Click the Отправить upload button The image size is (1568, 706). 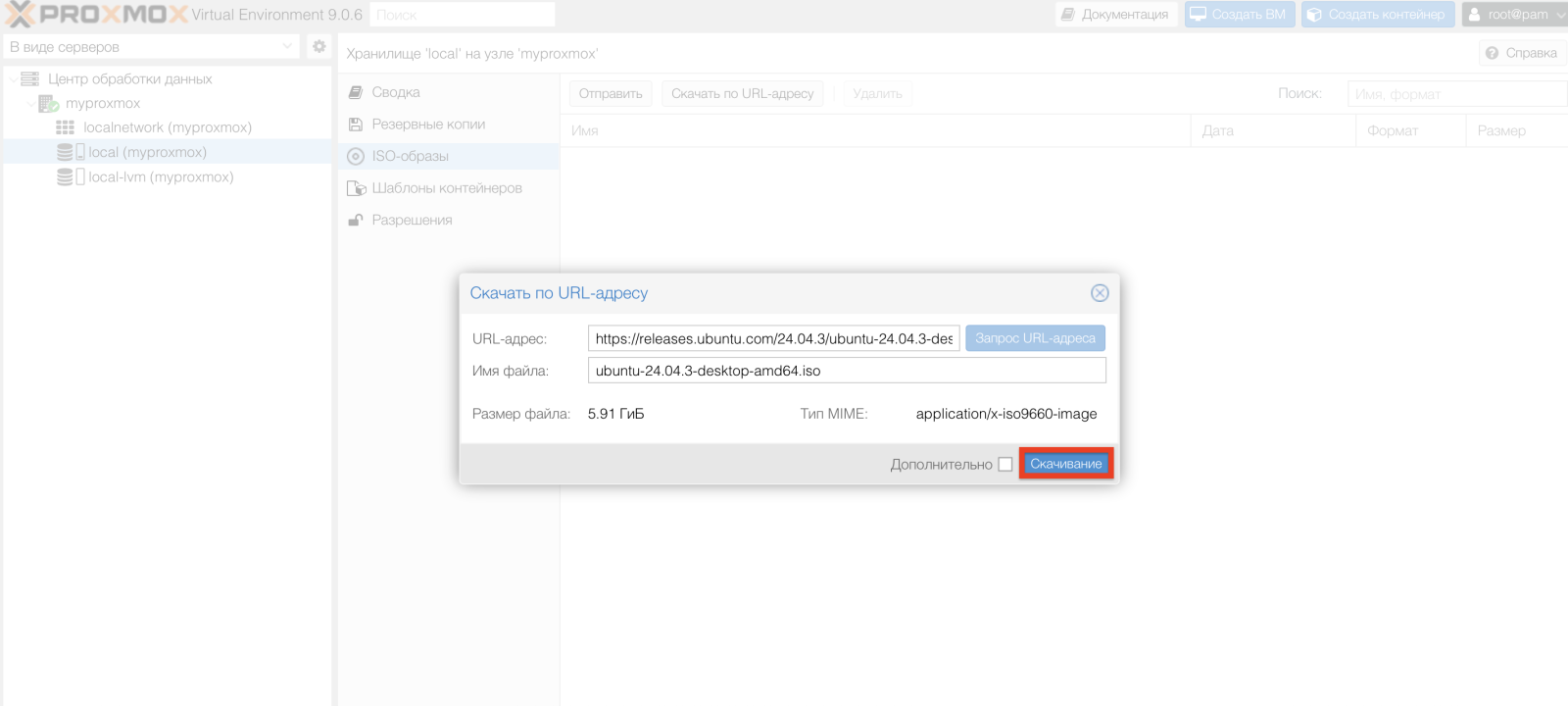point(611,93)
